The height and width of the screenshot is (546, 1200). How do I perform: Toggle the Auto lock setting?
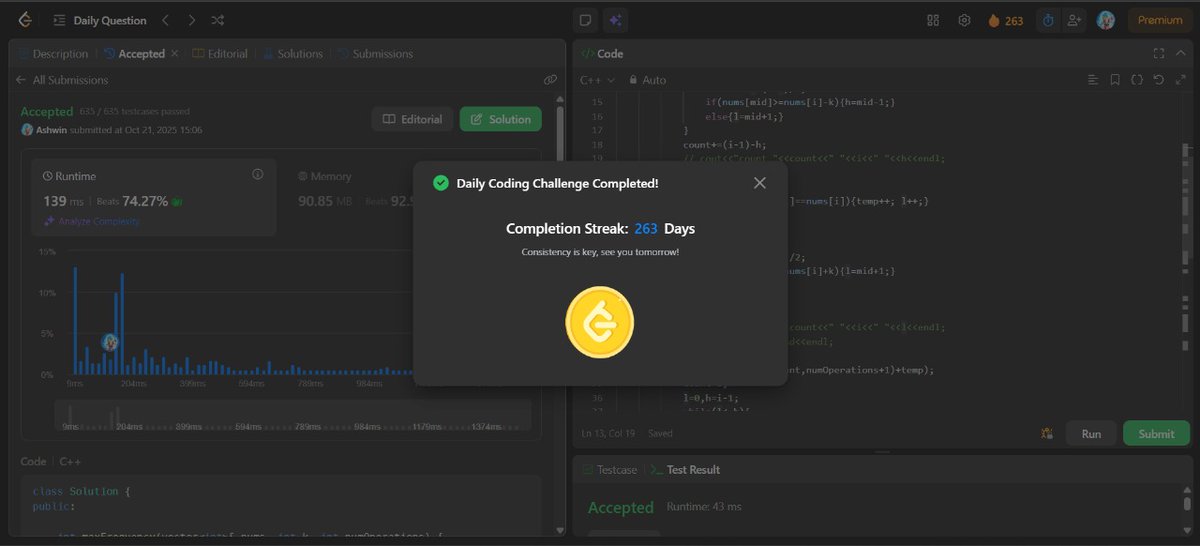648,80
